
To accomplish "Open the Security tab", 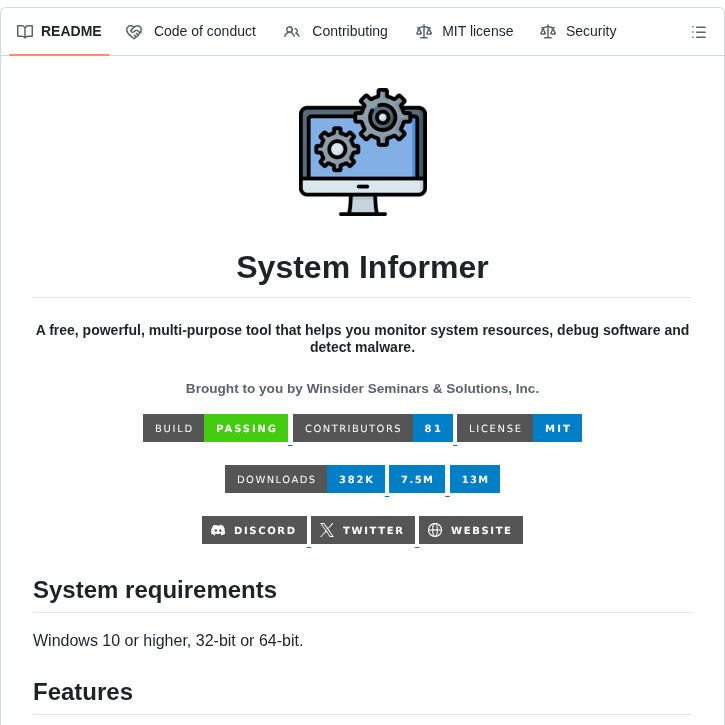I will [x=578, y=31].
